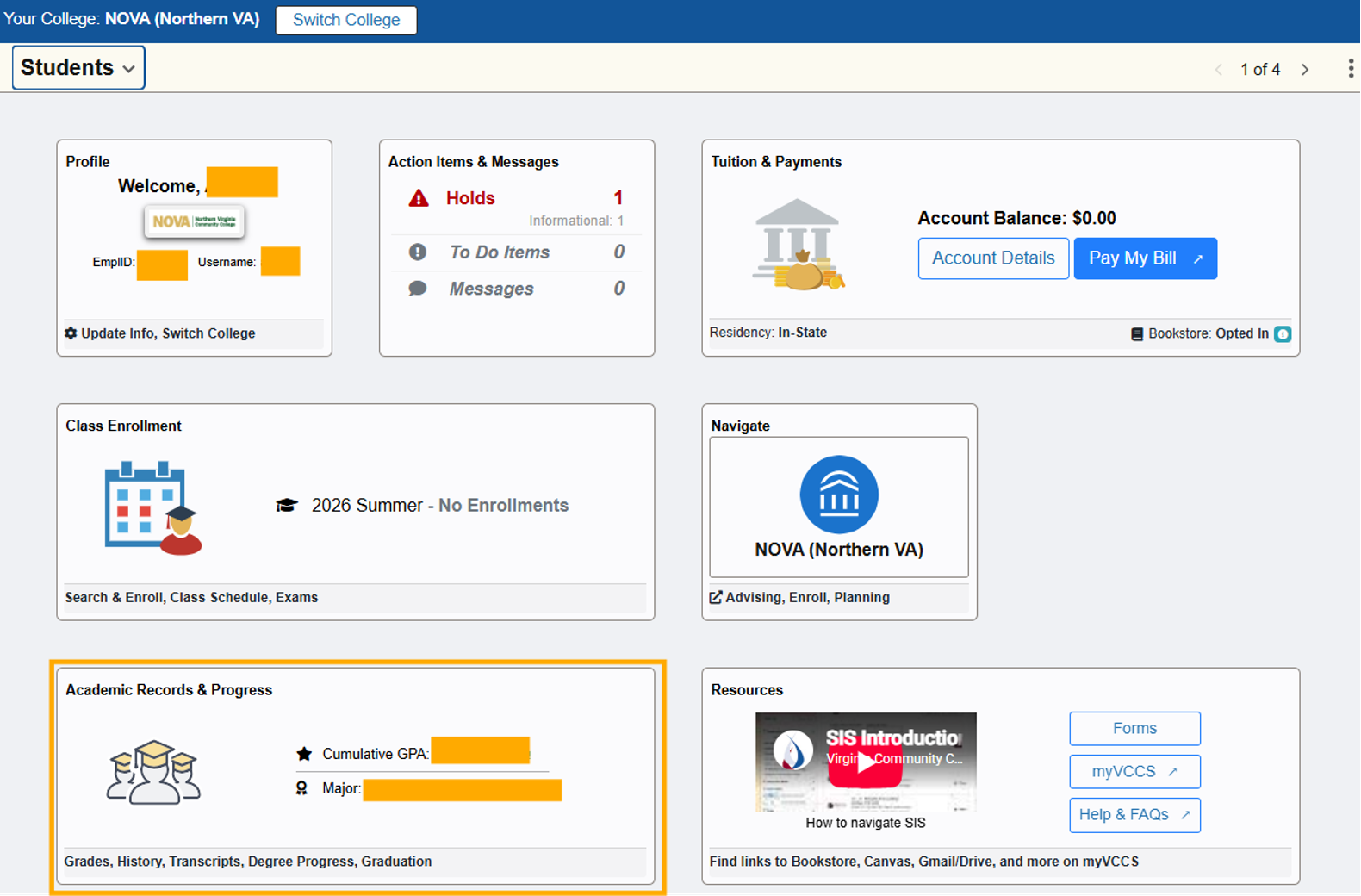Click the Holds count number 1
This screenshot has height=896, width=1361.
[618, 198]
